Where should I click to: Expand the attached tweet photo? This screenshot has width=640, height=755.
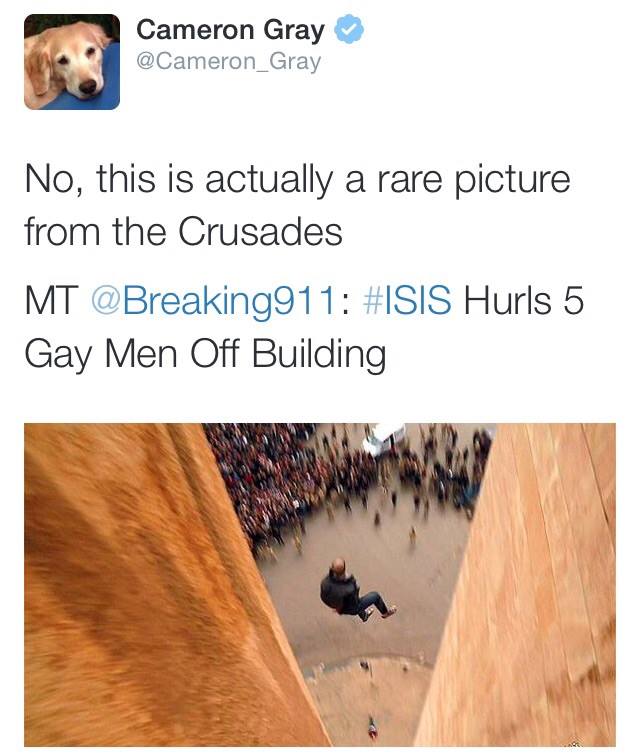coord(320,585)
